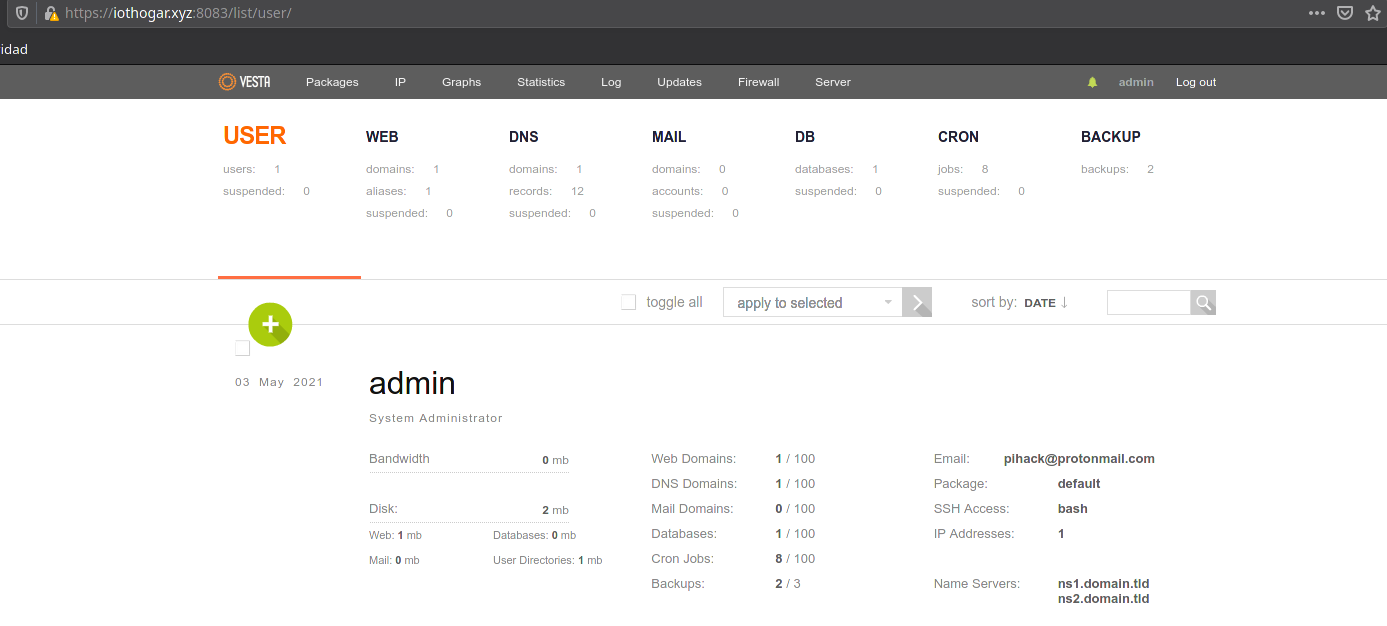Select the checkbox next to the admin user entry
This screenshot has height=626, width=1387.
point(242,348)
